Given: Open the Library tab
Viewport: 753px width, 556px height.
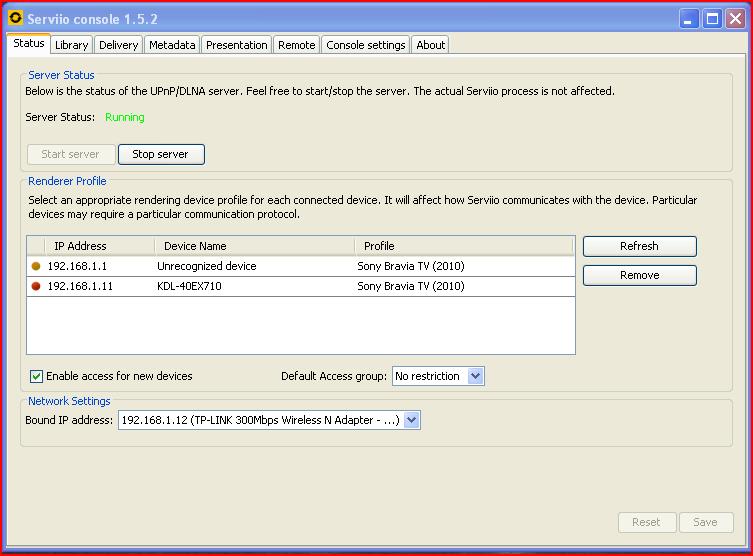Looking at the screenshot, I should point(72,45).
